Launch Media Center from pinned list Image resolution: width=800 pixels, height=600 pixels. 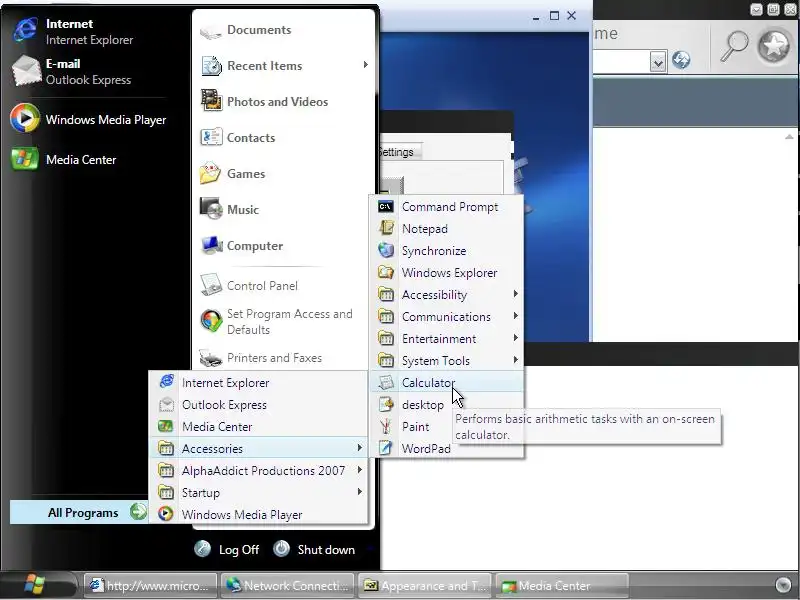point(64,160)
